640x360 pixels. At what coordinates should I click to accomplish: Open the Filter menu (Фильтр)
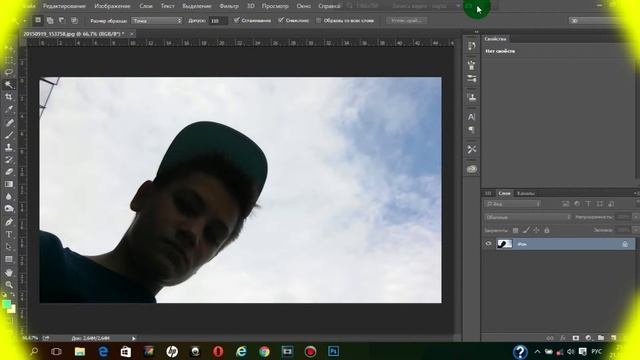click(x=229, y=6)
